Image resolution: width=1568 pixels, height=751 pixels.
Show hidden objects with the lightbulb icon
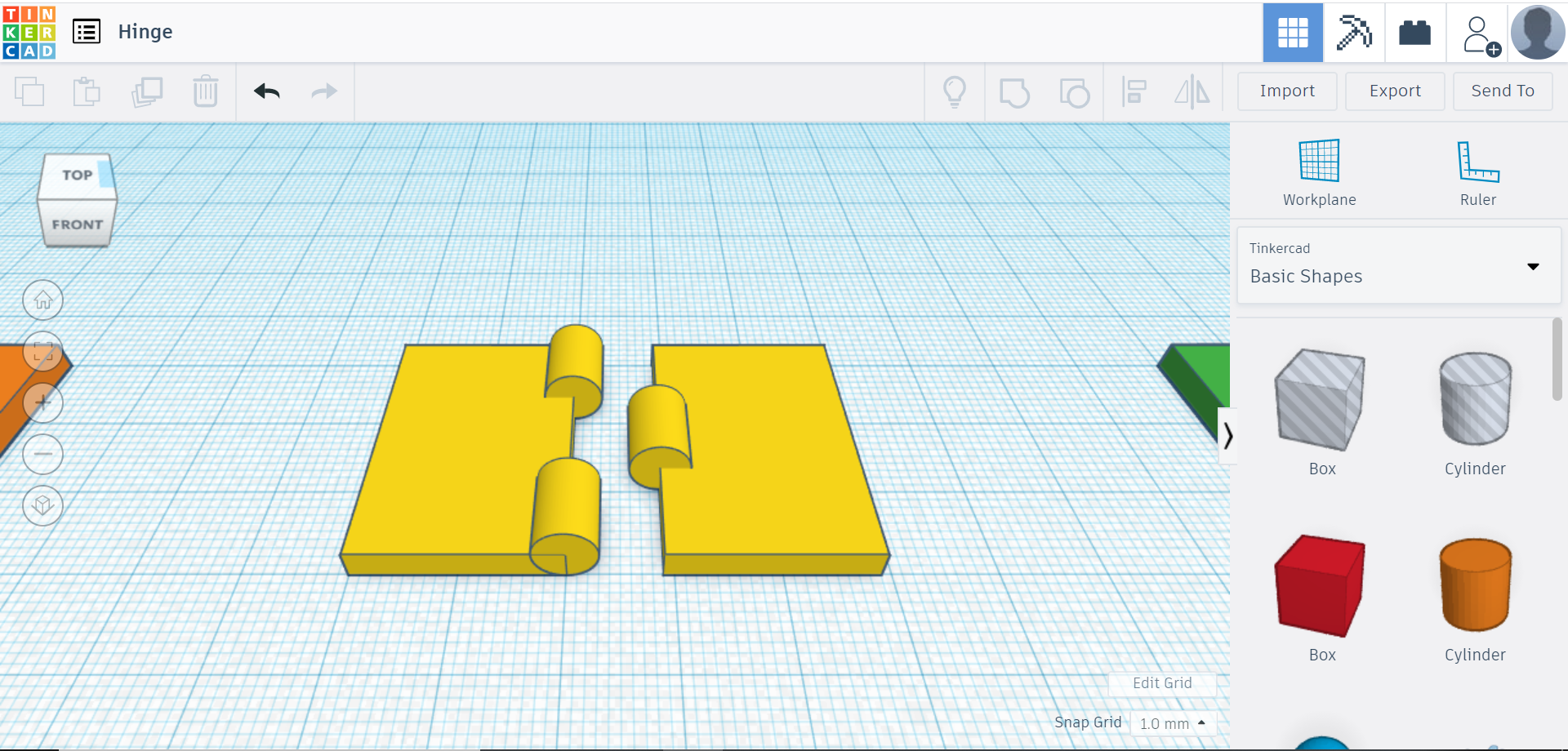(x=955, y=91)
